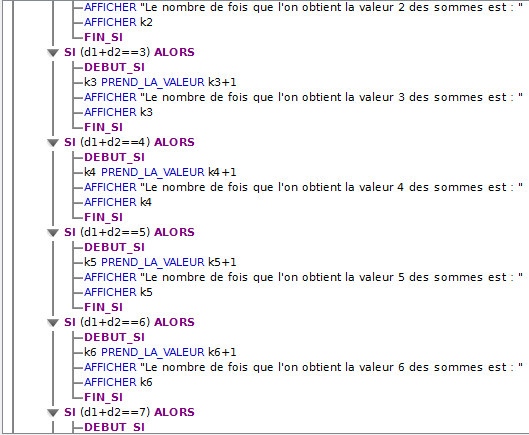The width and height of the screenshot is (529, 435).
Task: Select AFFICHER message about valeur 3 des sommes
Action: (304, 97)
